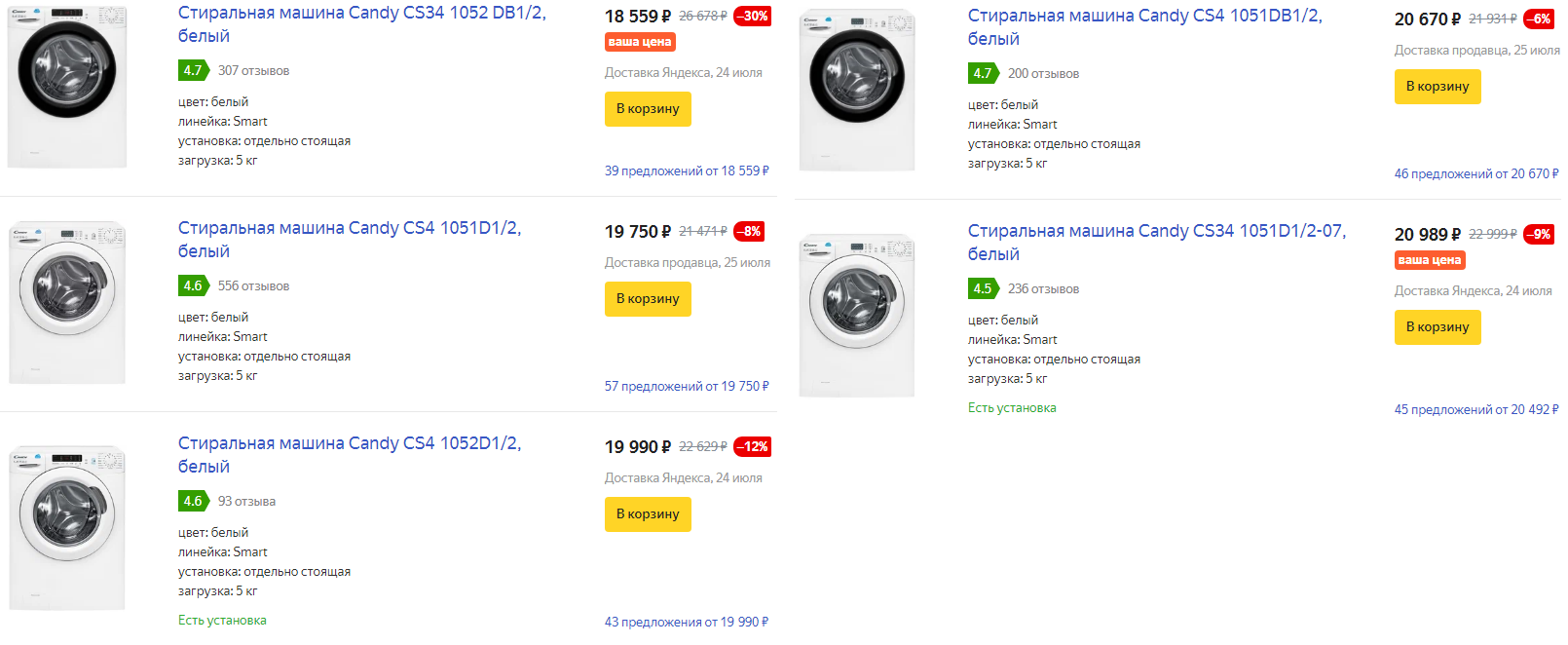View the Candy CS4 1051DB1/2 product image

point(857,90)
